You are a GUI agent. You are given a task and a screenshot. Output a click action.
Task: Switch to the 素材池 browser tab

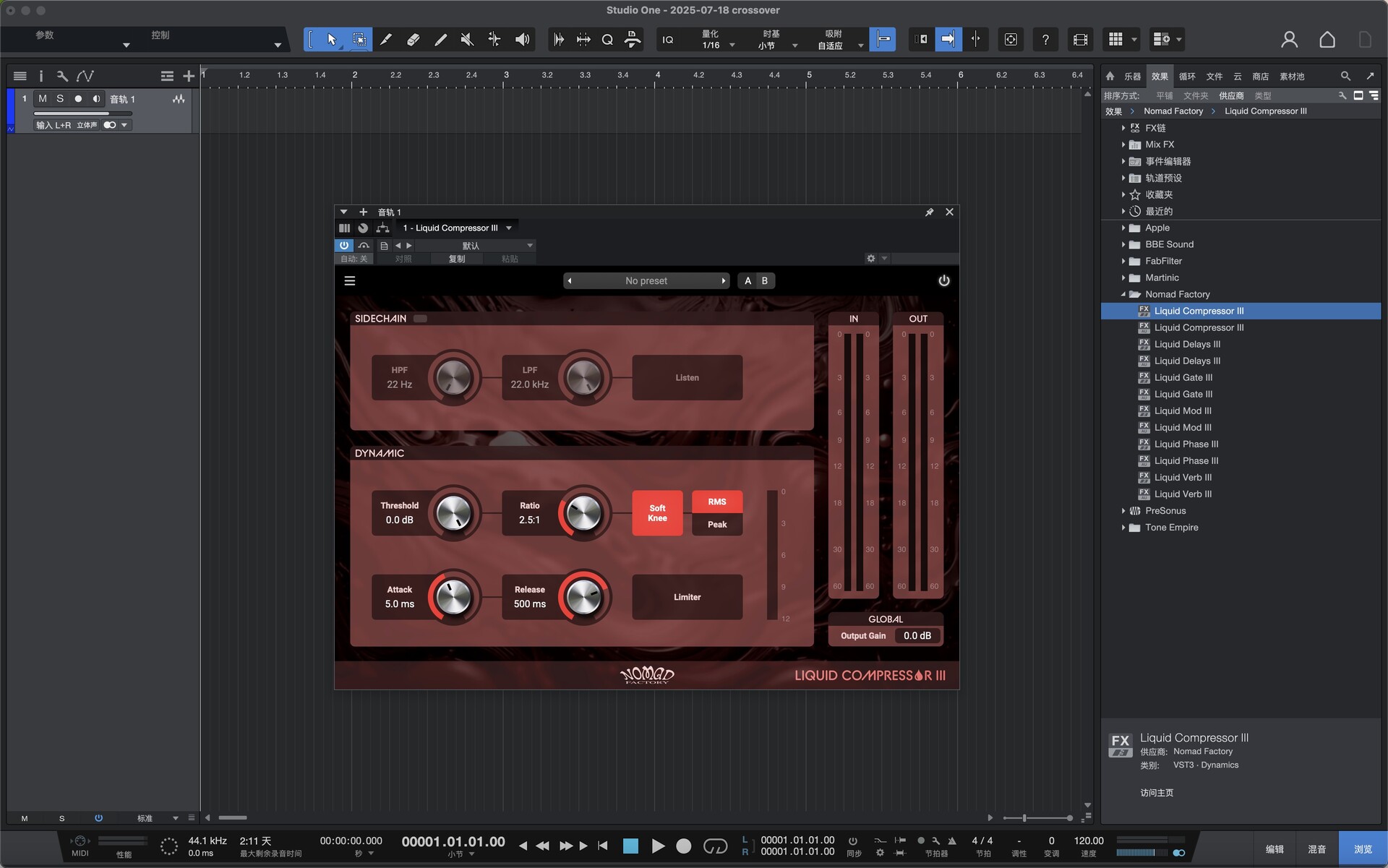pos(1292,77)
